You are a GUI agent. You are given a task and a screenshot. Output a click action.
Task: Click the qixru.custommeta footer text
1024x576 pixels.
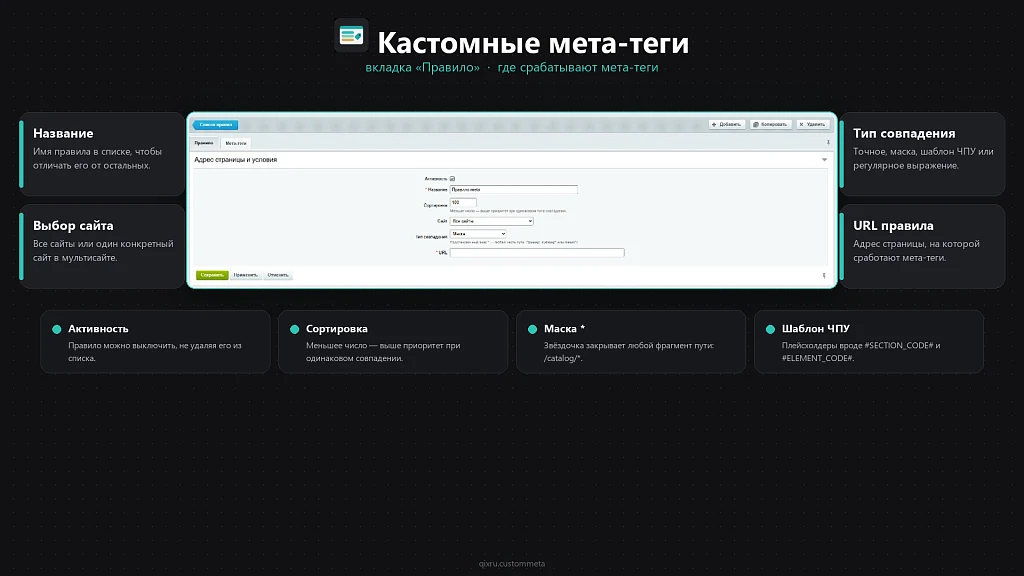511,564
